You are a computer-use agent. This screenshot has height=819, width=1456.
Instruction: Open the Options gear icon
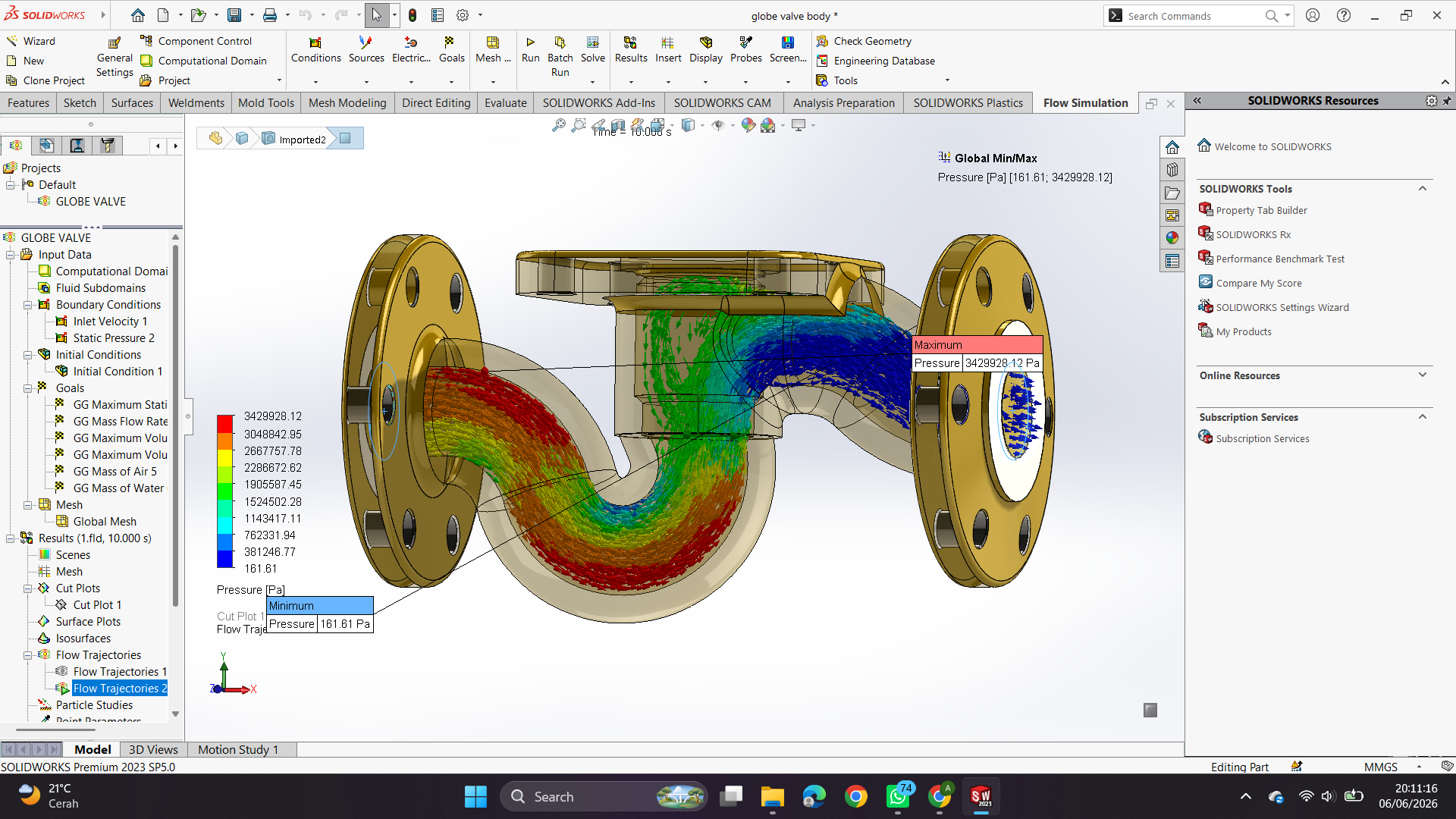[463, 15]
